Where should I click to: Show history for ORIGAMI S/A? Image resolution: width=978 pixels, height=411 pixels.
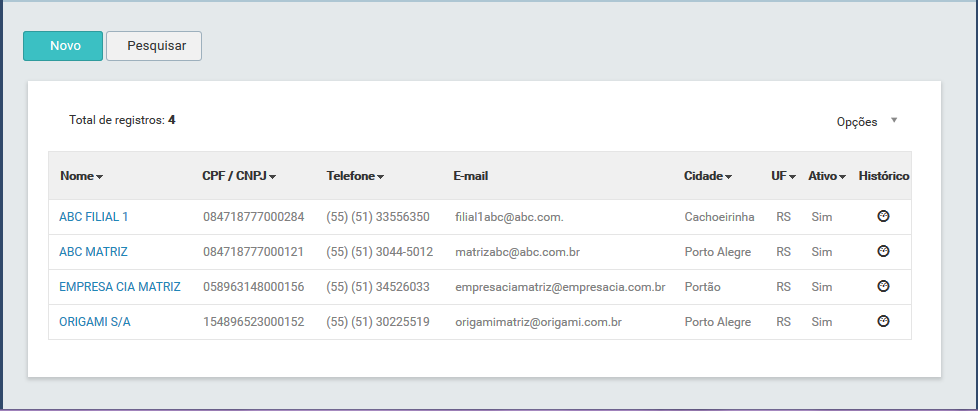883,321
